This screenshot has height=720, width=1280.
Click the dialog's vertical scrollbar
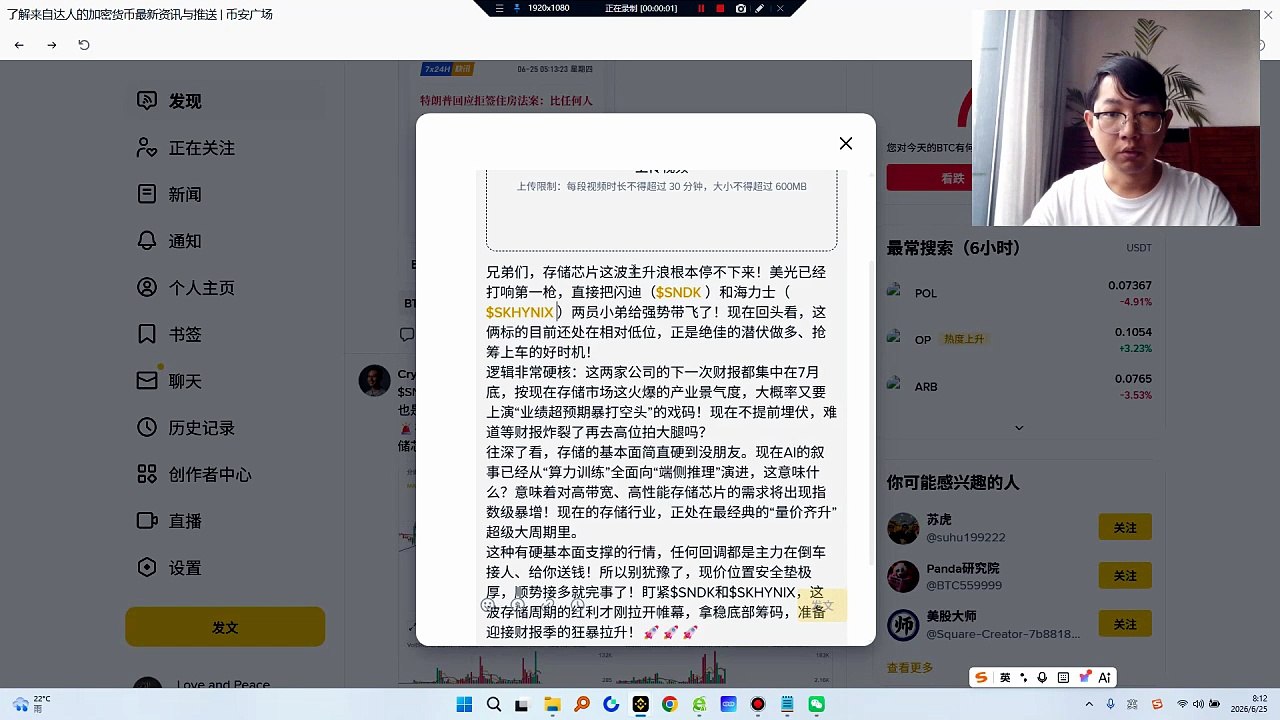click(x=872, y=415)
